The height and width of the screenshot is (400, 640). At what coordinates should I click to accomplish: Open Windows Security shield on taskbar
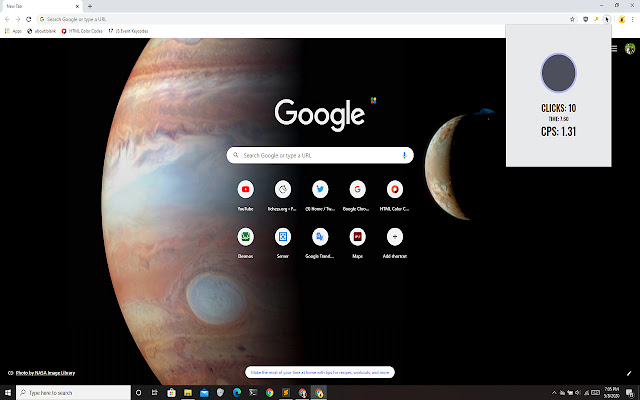coord(220,393)
